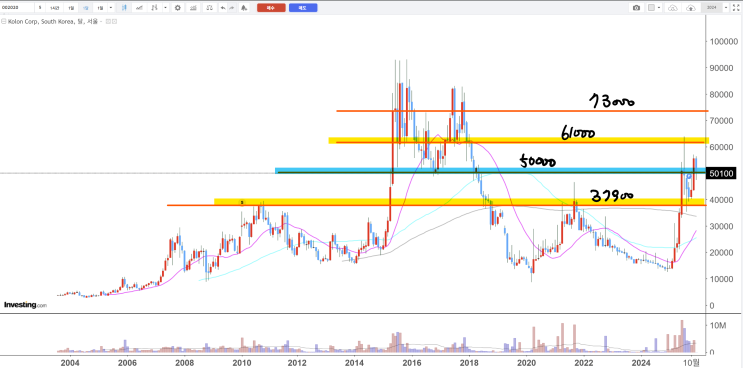This screenshot has height=368, width=743.
Task: Enter fullscreen mode via the expand icon
Action: [736, 8]
